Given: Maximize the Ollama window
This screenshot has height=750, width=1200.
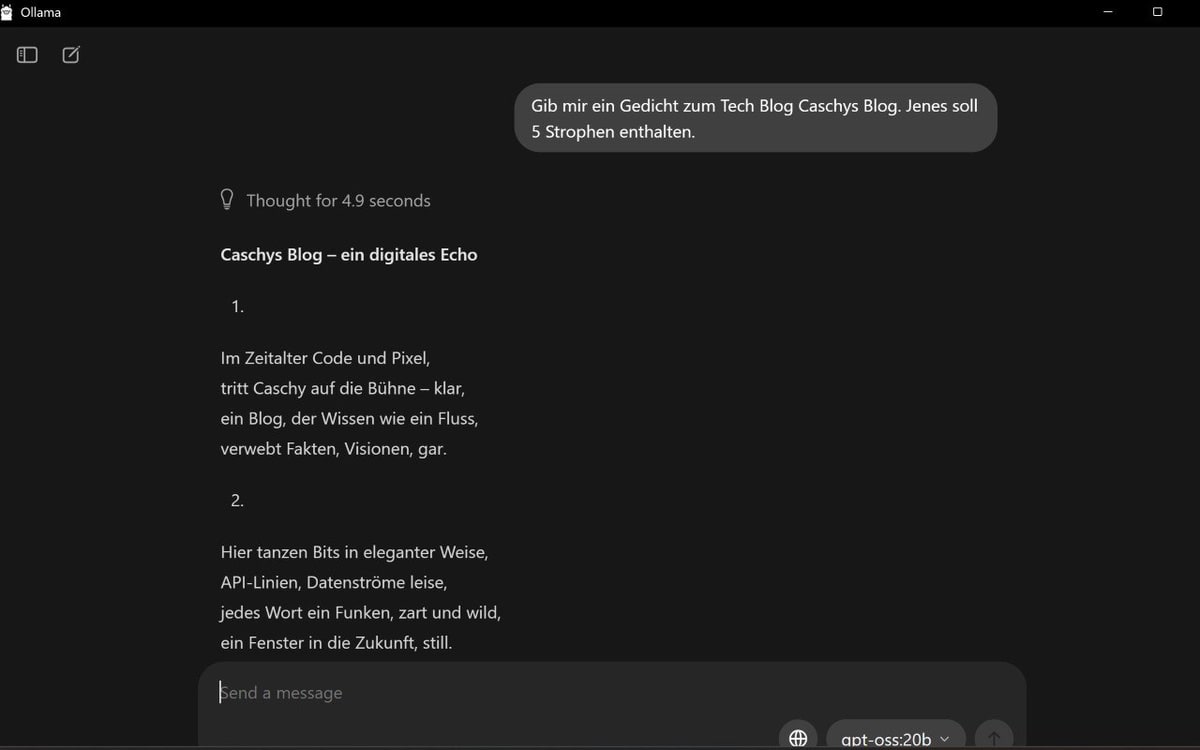Looking at the screenshot, I should pyautogui.click(x=1157, y=12).
